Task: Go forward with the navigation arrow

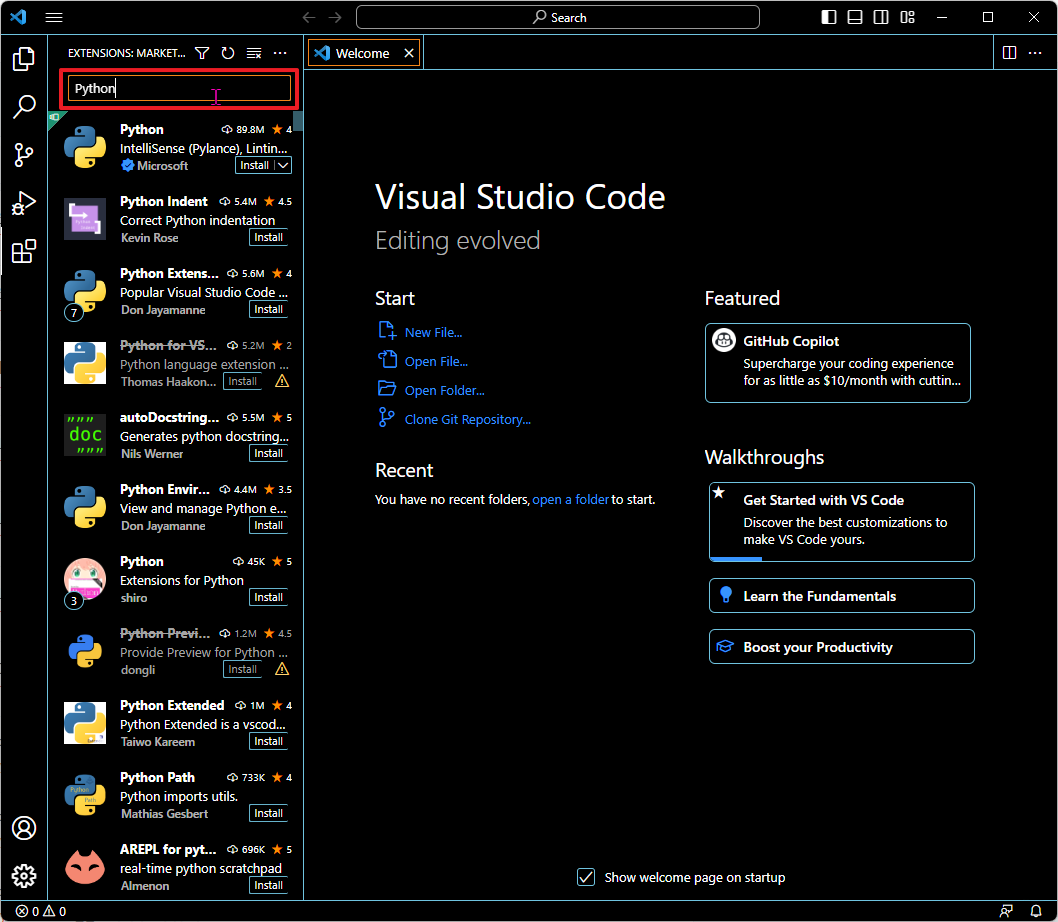Action: [x=335, y=18]
